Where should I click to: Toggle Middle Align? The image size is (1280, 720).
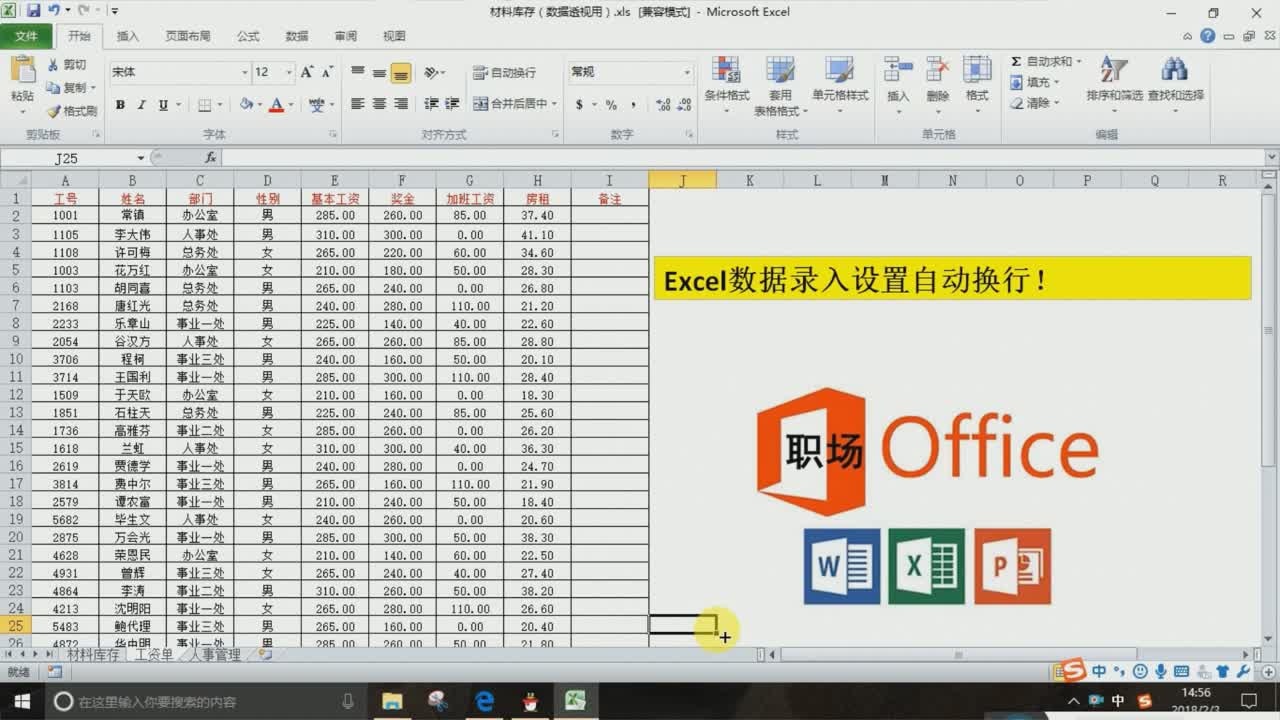coord(379,73)
